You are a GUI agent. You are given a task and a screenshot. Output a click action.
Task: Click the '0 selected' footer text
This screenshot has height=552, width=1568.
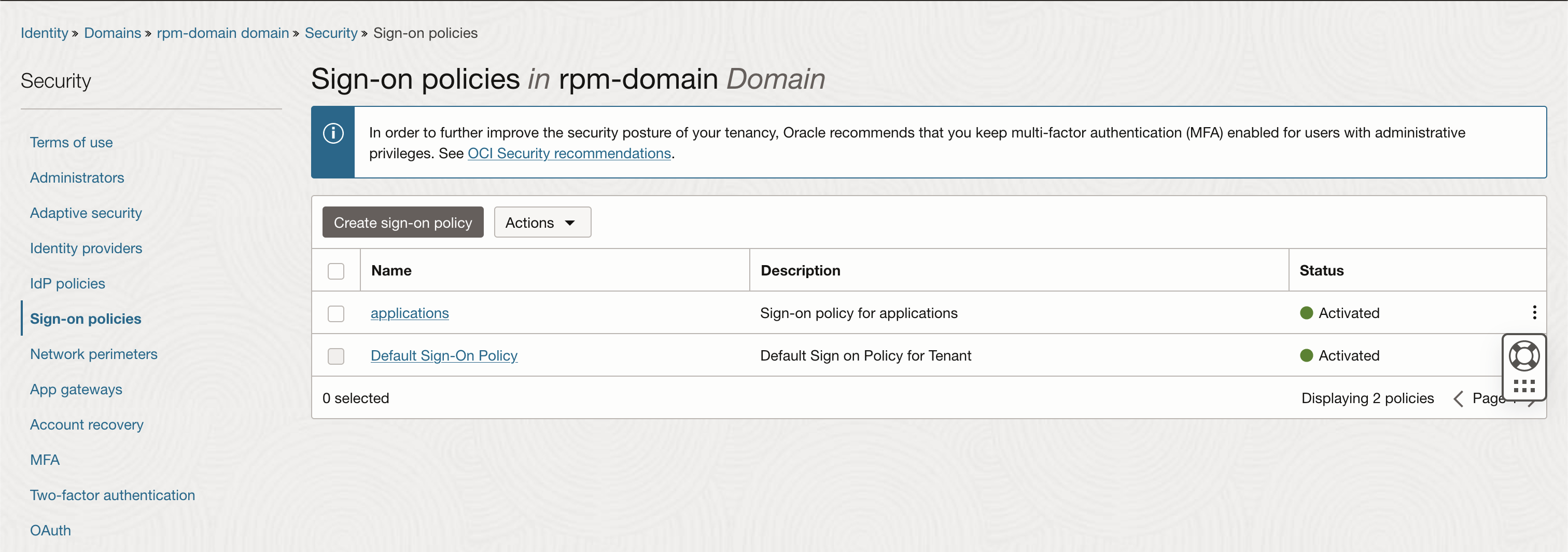[356, 398]
